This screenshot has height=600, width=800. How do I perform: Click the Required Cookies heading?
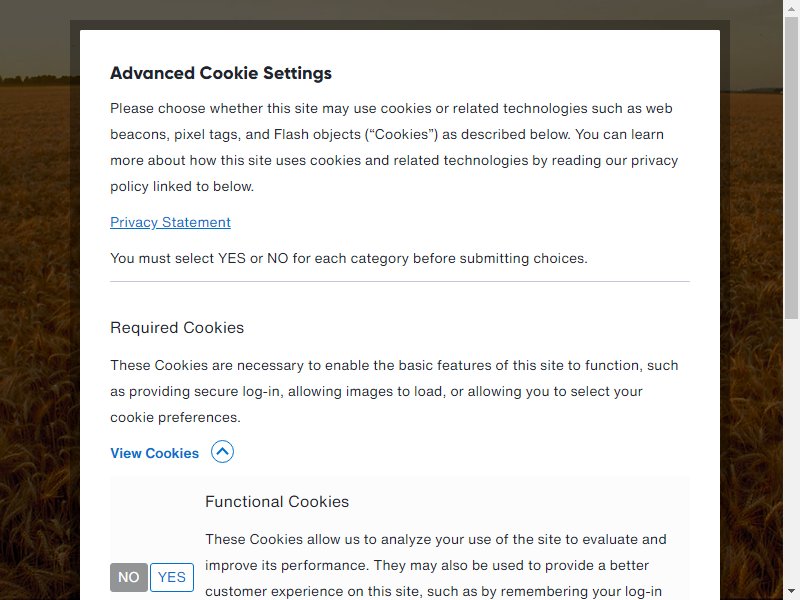pyautogui.click(x=177, y=328)
